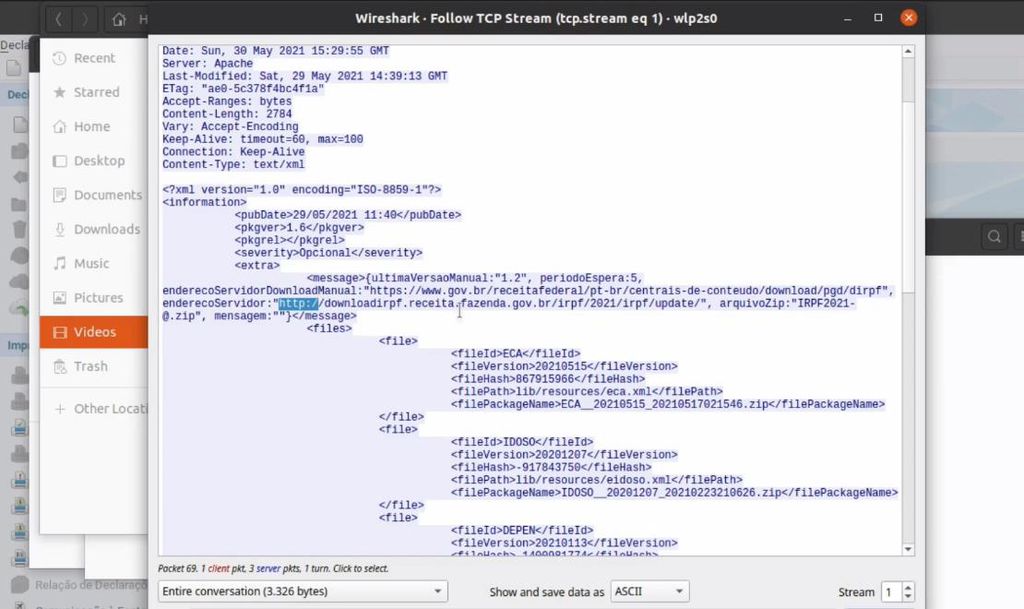The width and height of the screenshot is (1024, 609).
Task: Go forward in the file manager header
Action: click(84, 20)
